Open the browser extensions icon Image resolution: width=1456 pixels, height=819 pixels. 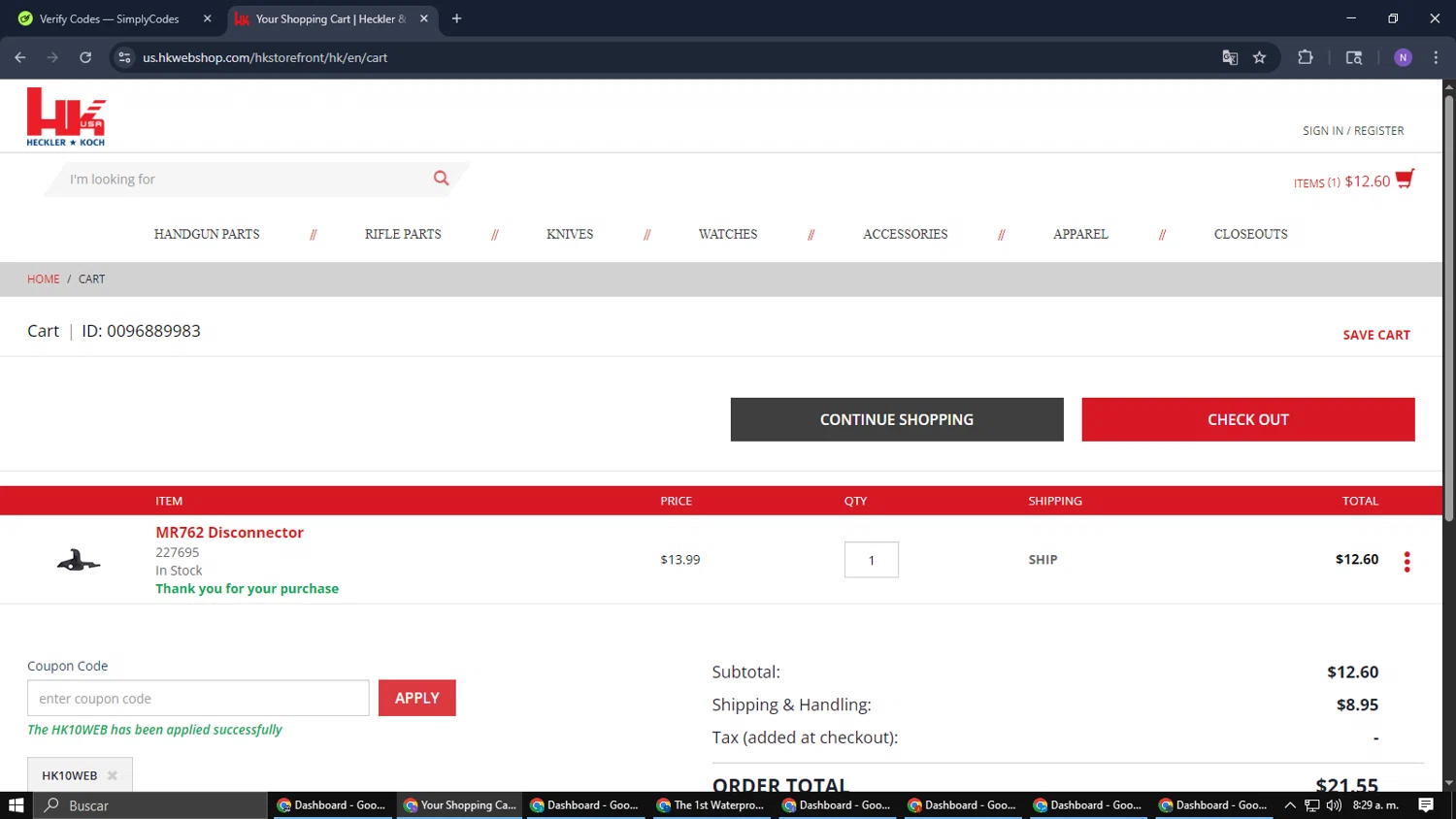pos(1306,57)
